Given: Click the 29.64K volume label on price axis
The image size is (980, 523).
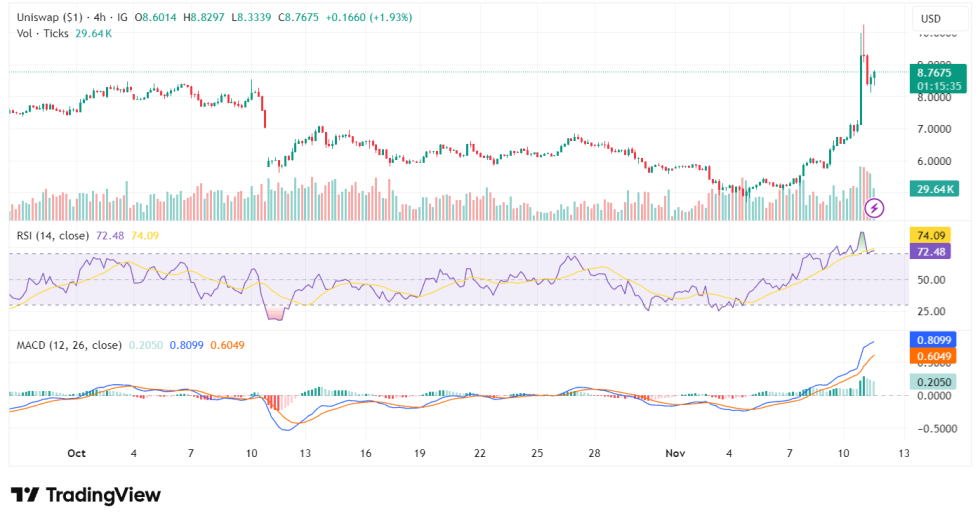Looking at the screenshot, I should tap(938, 189).
